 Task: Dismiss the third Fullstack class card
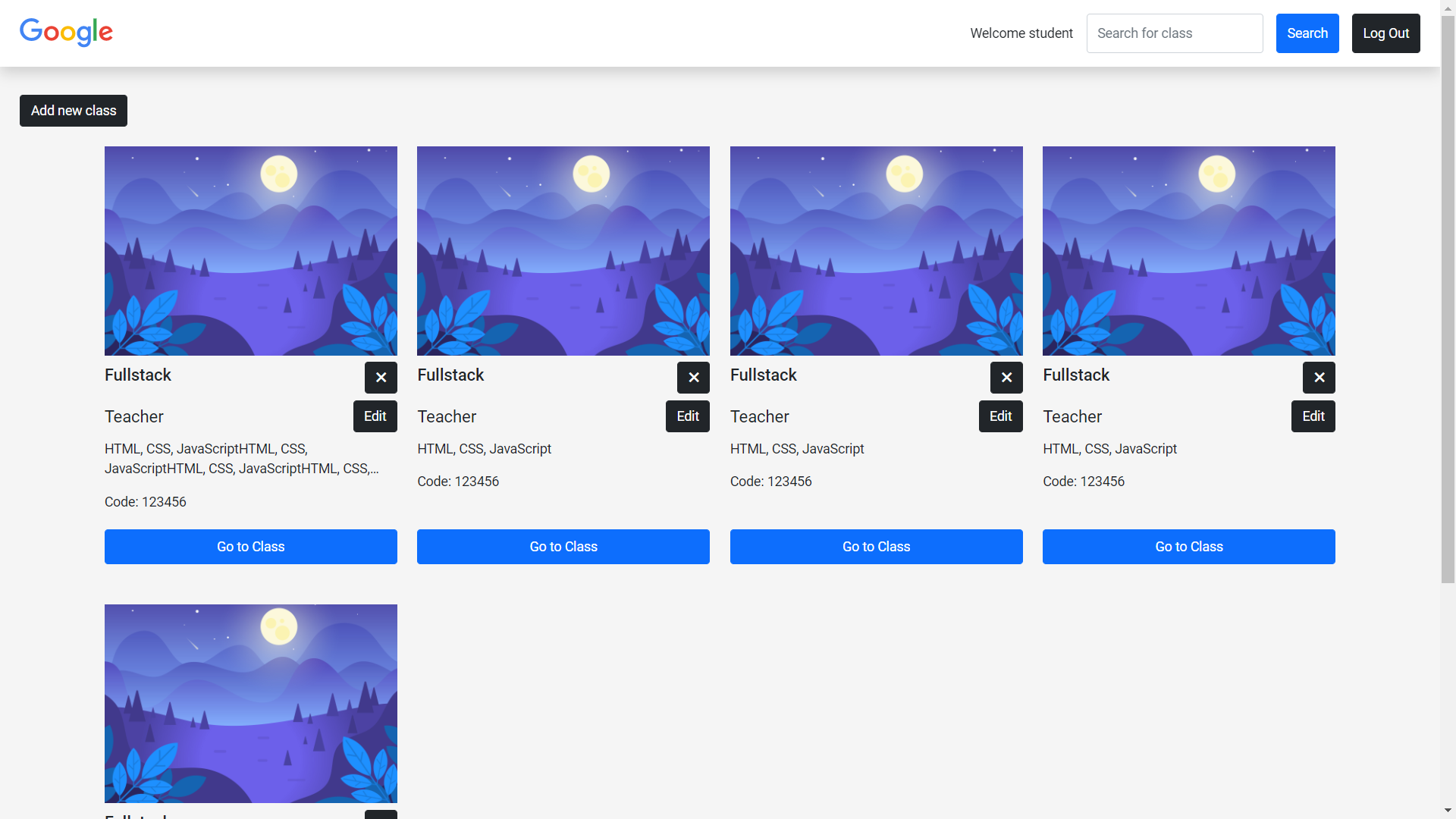point(1006,378)
